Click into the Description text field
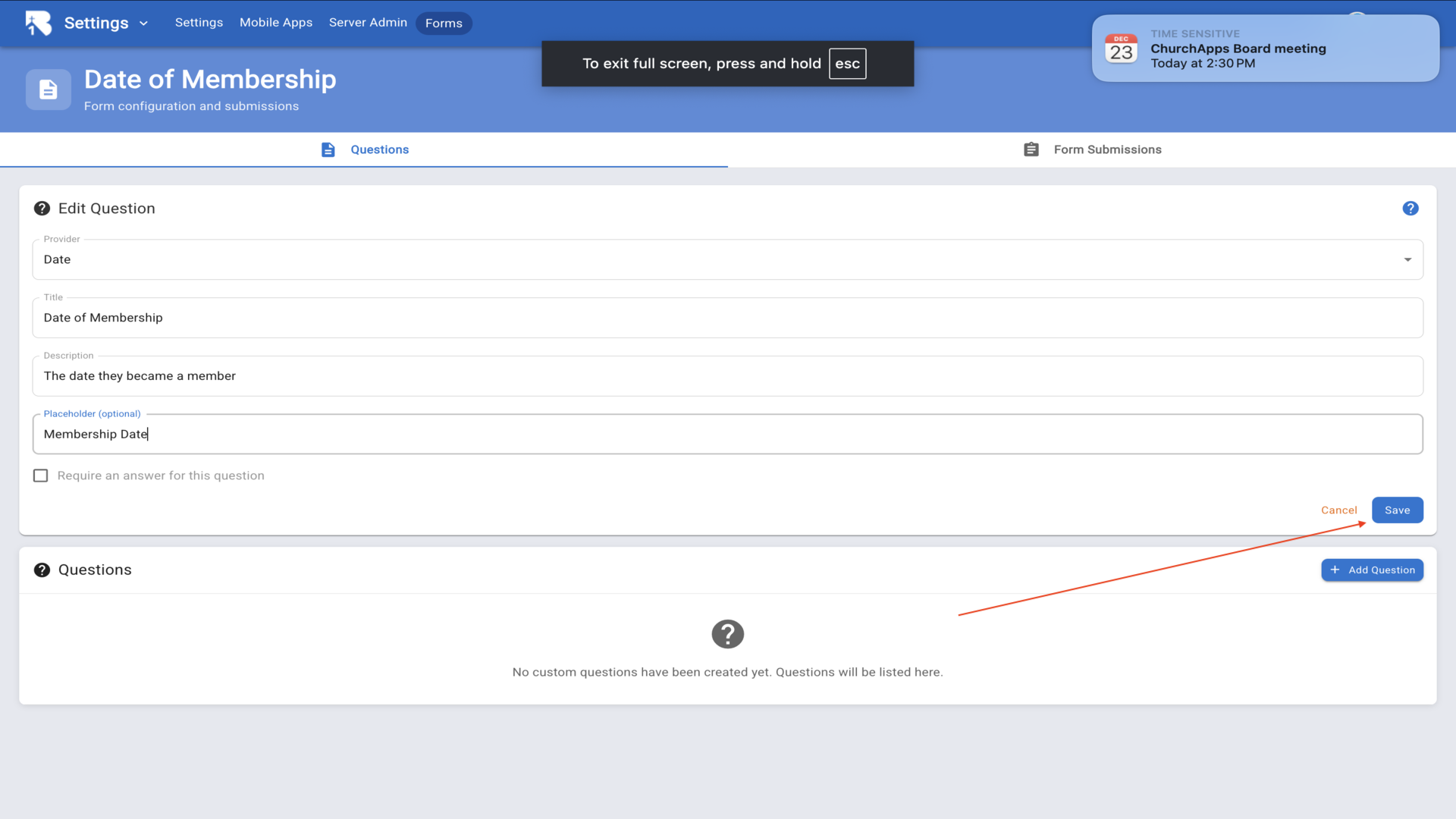 (726, 376)
